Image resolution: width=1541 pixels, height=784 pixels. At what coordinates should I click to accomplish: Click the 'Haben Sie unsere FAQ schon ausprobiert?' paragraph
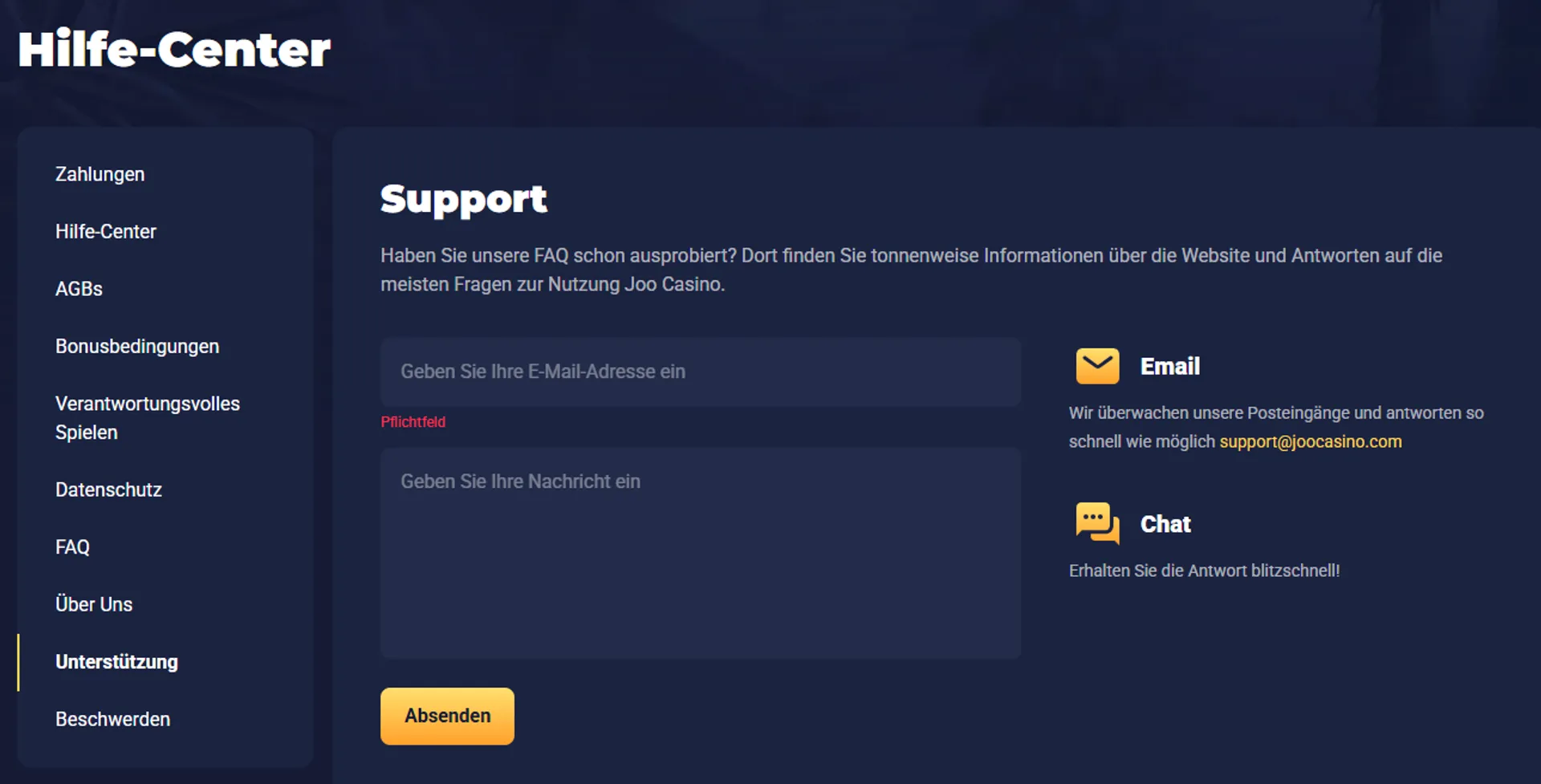click(x=911, y=270)
